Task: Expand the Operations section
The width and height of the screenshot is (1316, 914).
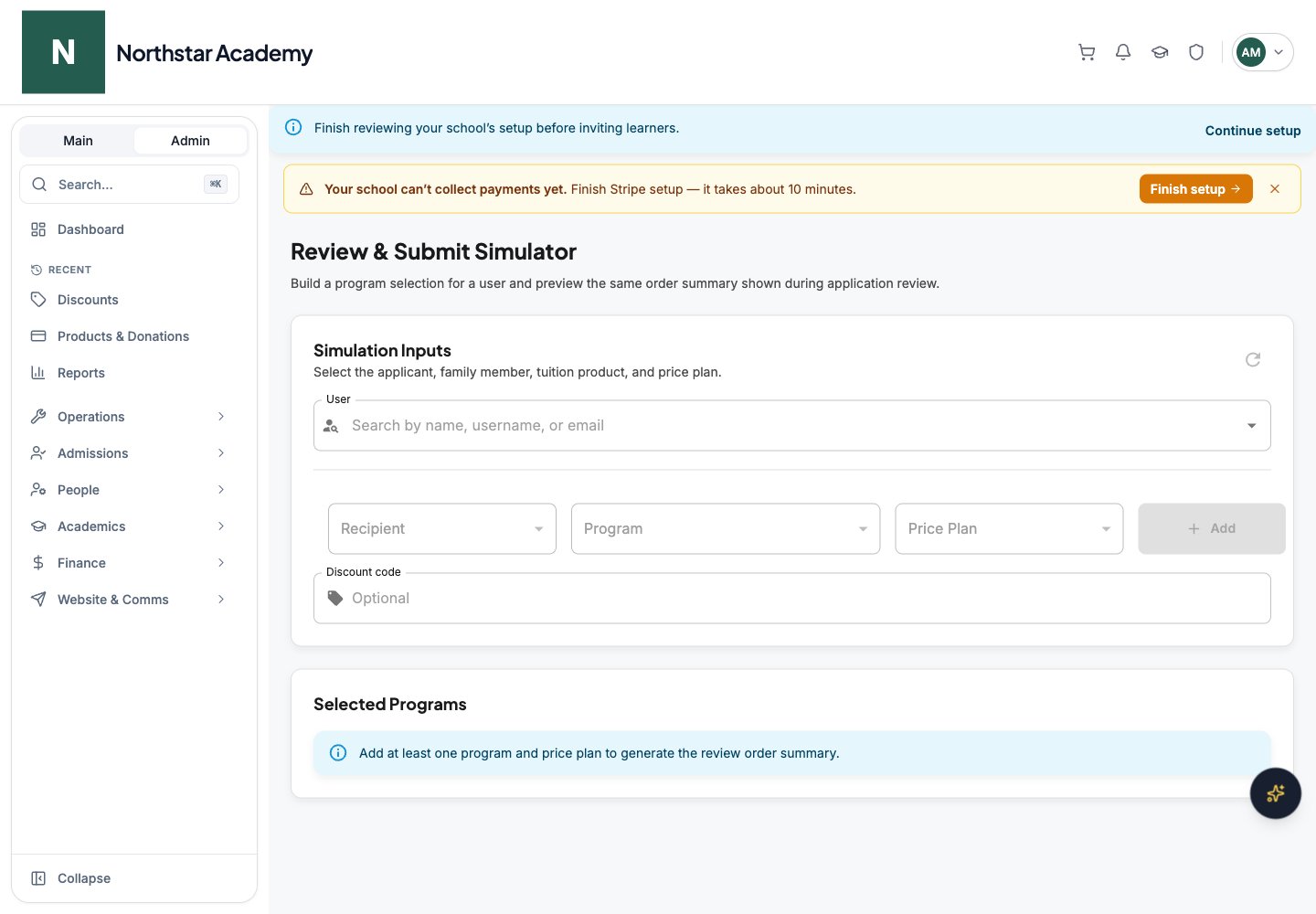Action: pyautogui.click(x=129, y=417)
